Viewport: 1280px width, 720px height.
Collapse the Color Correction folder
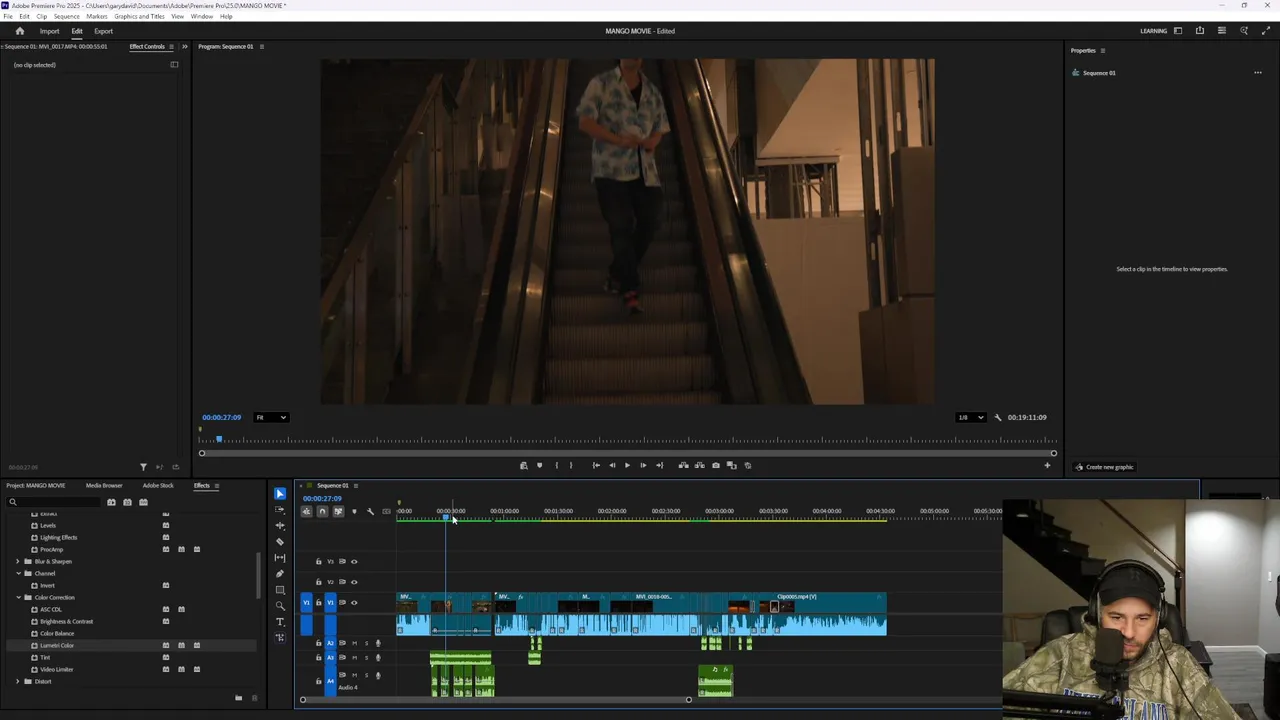coord(18,598)
